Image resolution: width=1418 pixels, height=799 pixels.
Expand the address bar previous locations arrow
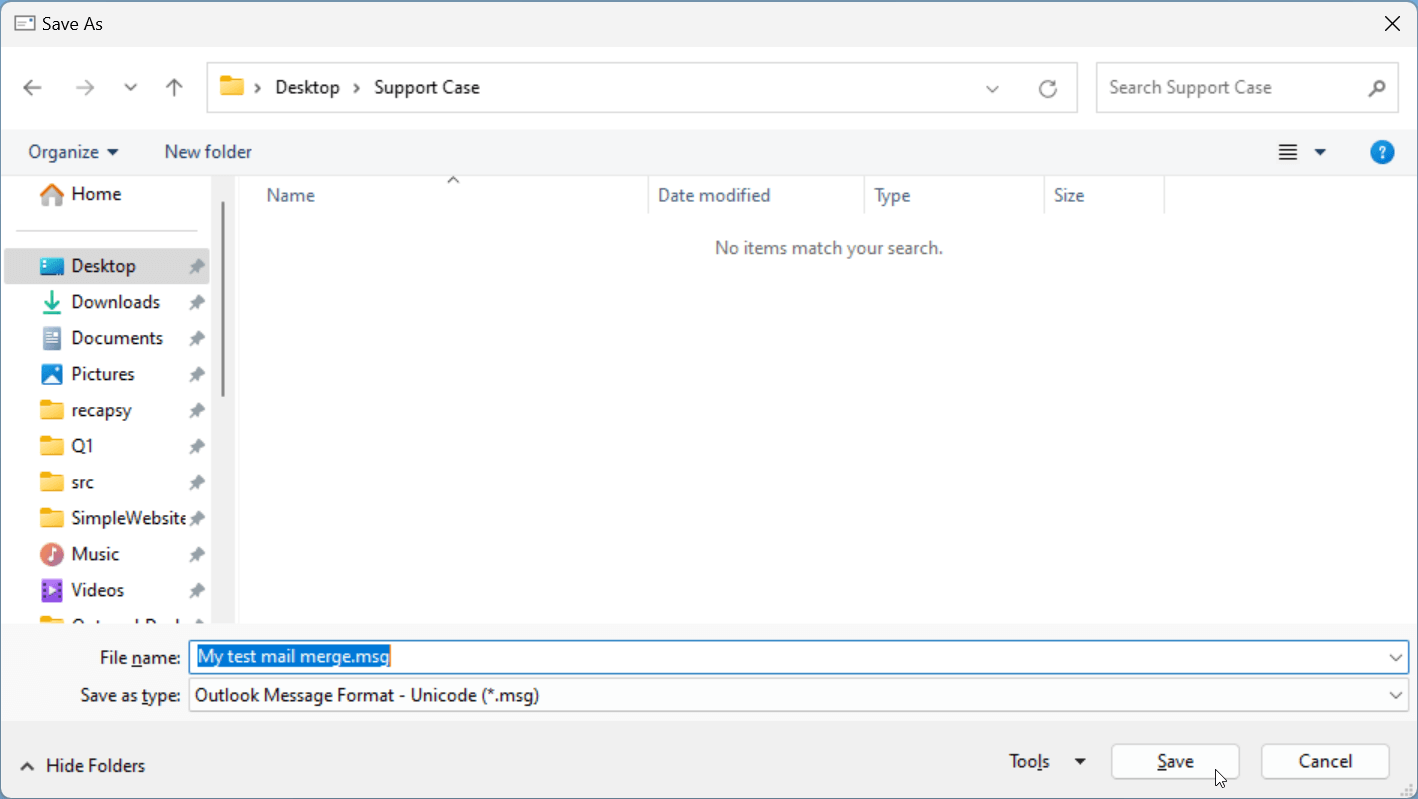[992, 88]
